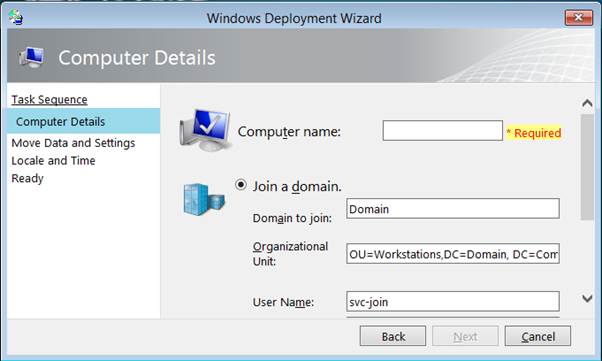
Task: Click the scroll down arrow
Action: point(587,298)
